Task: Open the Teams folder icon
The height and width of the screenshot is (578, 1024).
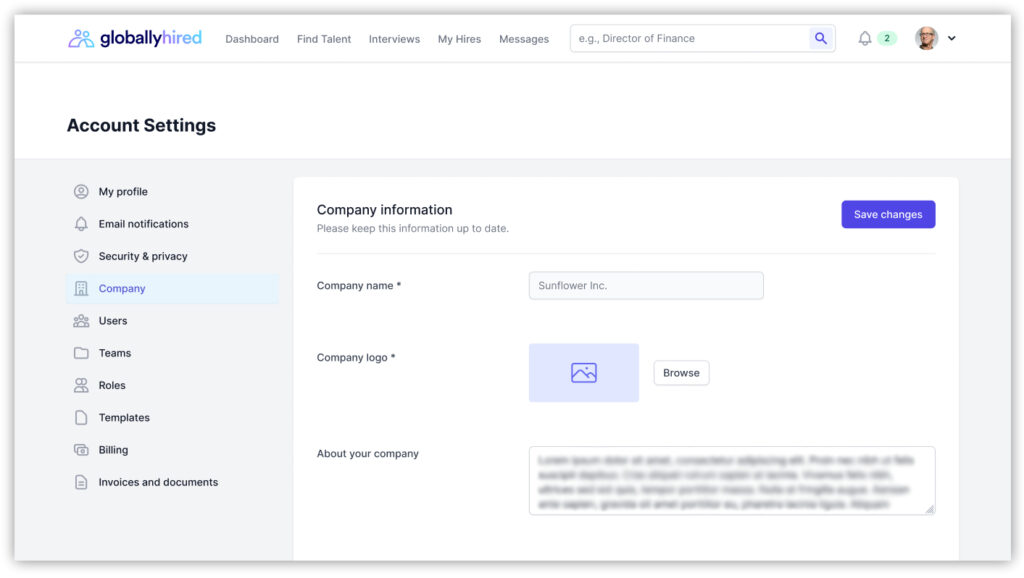Action: tap(81, 353)
